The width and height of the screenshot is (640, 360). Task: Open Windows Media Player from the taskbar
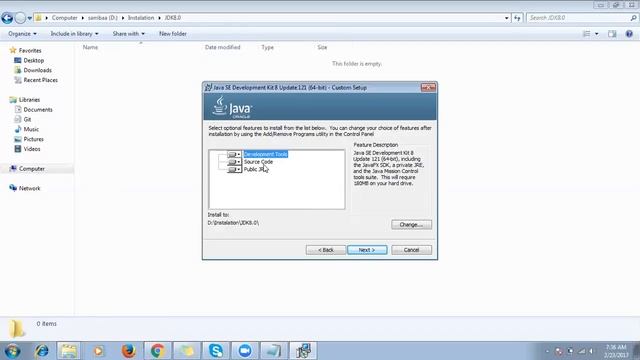(x=98, y=351)
